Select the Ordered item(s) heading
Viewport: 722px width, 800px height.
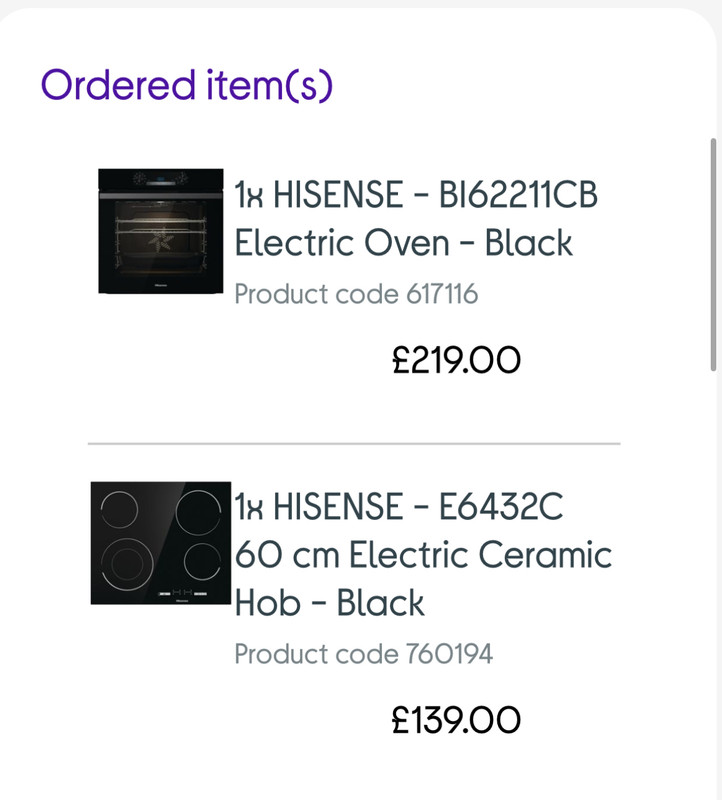coord(187,85)
